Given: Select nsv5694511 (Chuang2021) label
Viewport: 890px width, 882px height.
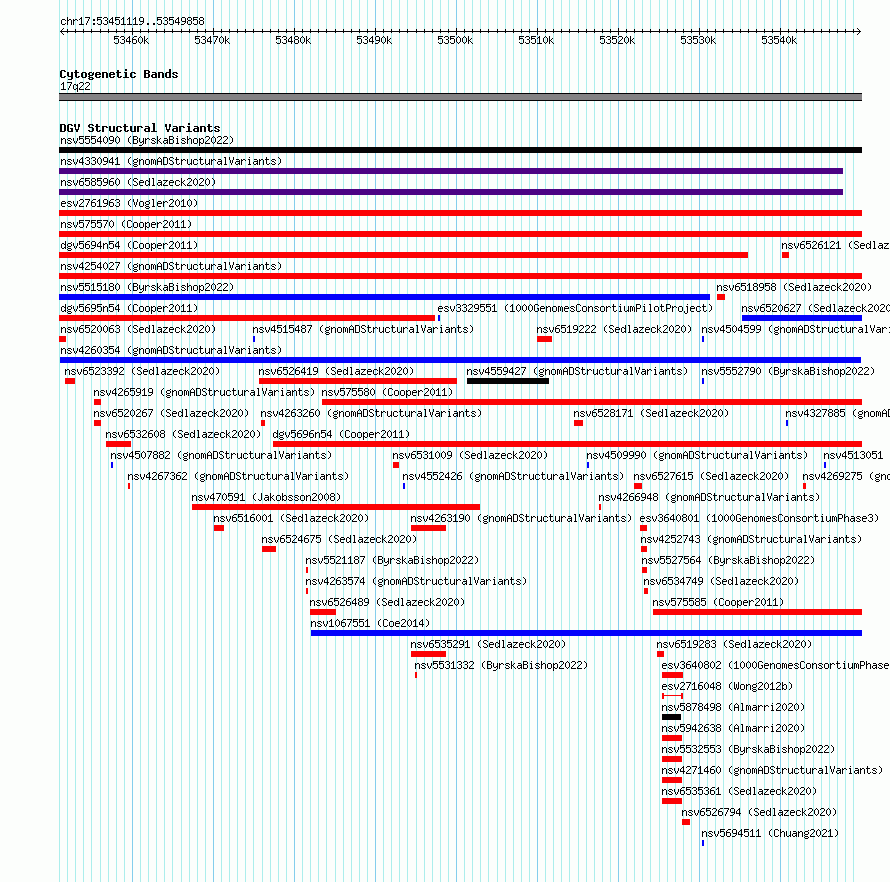Looking at the screenshot, I should pos(770,833).
